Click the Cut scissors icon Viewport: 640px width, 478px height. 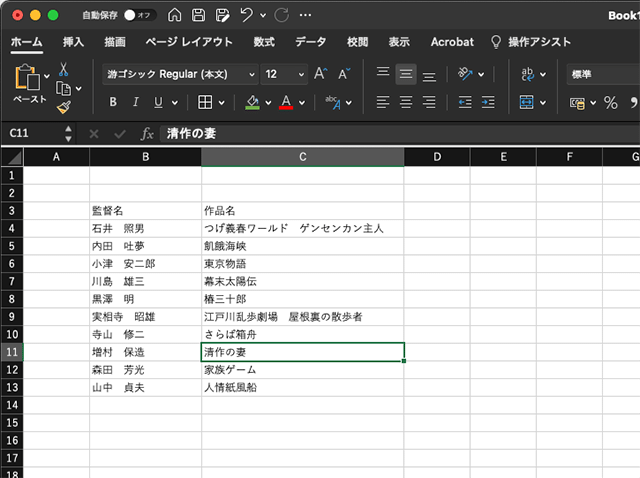click(63, 69)
